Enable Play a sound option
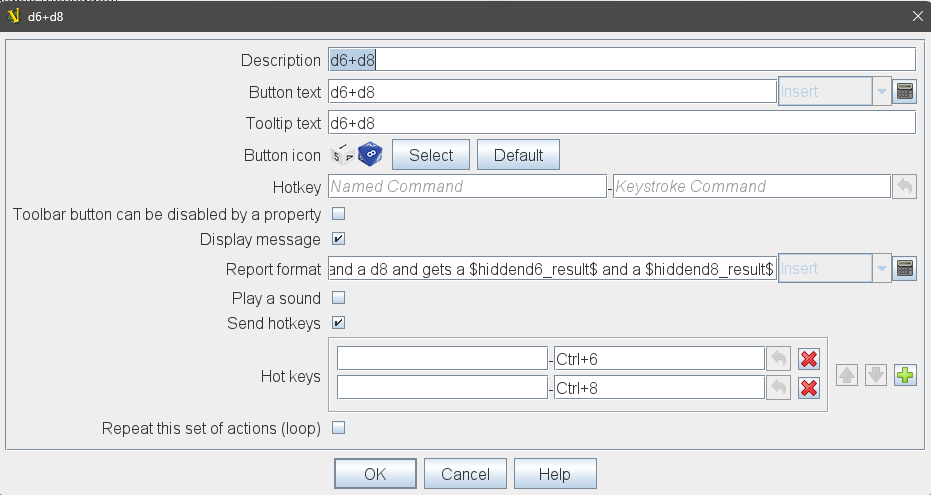Image resolution: width=931 pixels, height=495 pixels. click(338, 297)
